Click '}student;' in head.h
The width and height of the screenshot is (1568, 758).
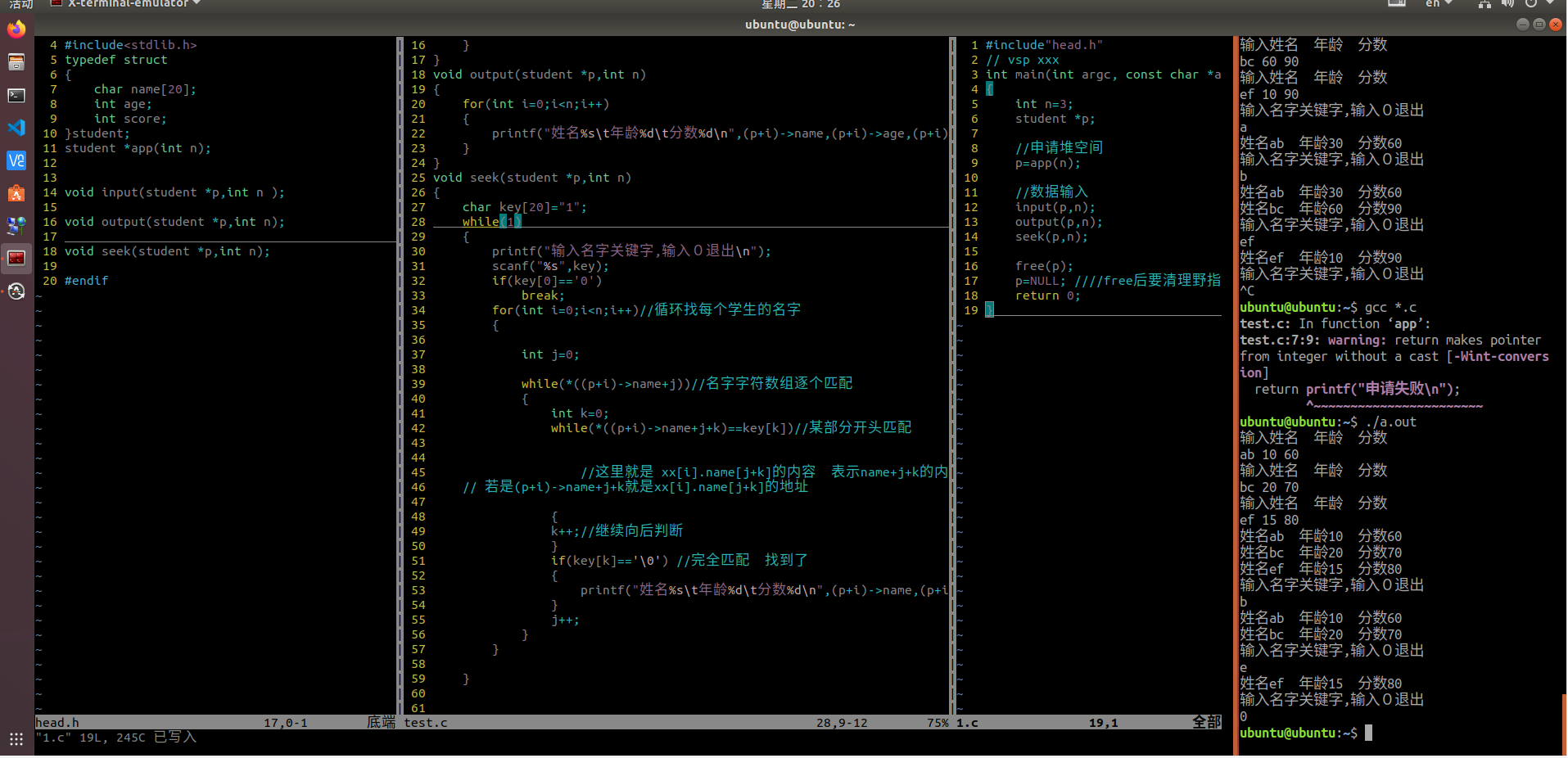pyautogui.click(x=97, y=133)
